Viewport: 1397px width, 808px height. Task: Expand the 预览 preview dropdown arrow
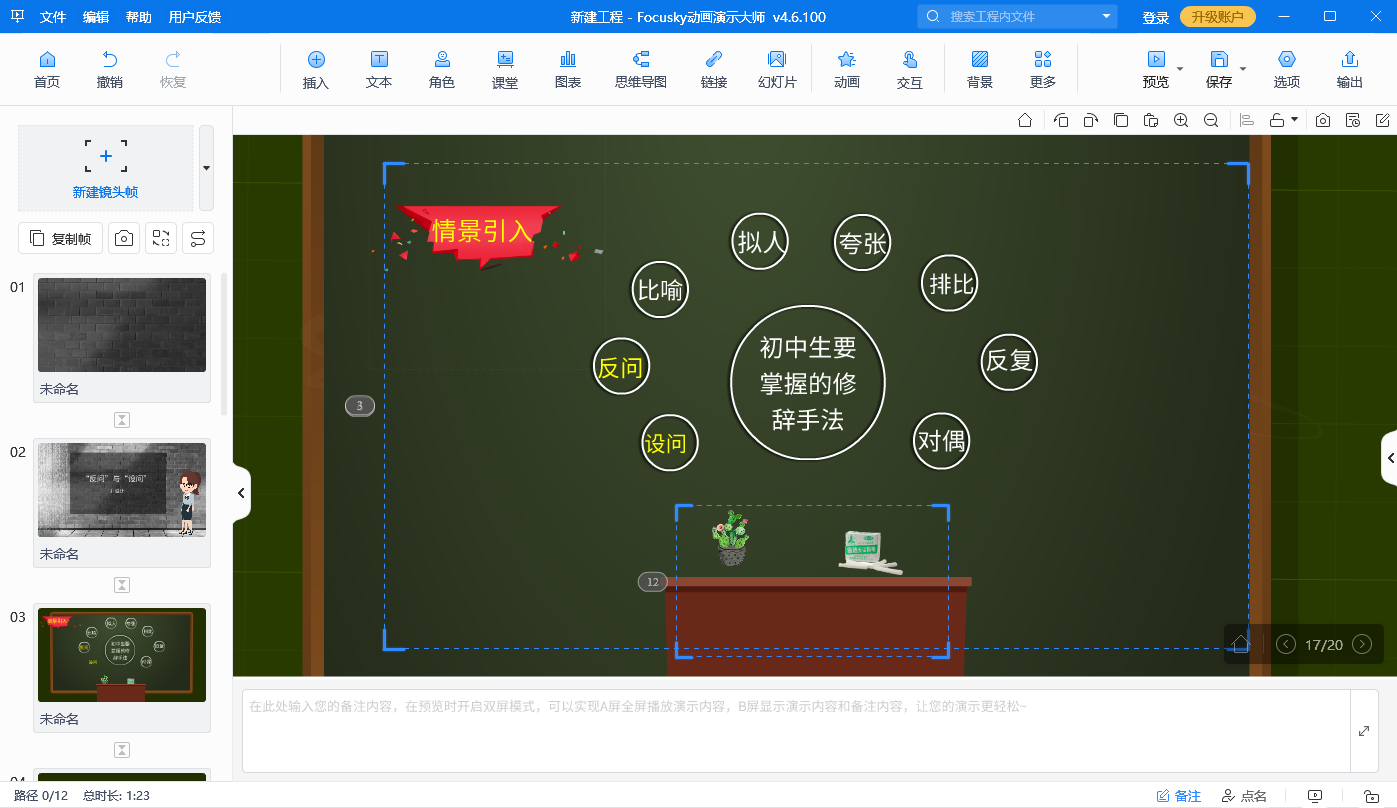(x=1180, y=69)
